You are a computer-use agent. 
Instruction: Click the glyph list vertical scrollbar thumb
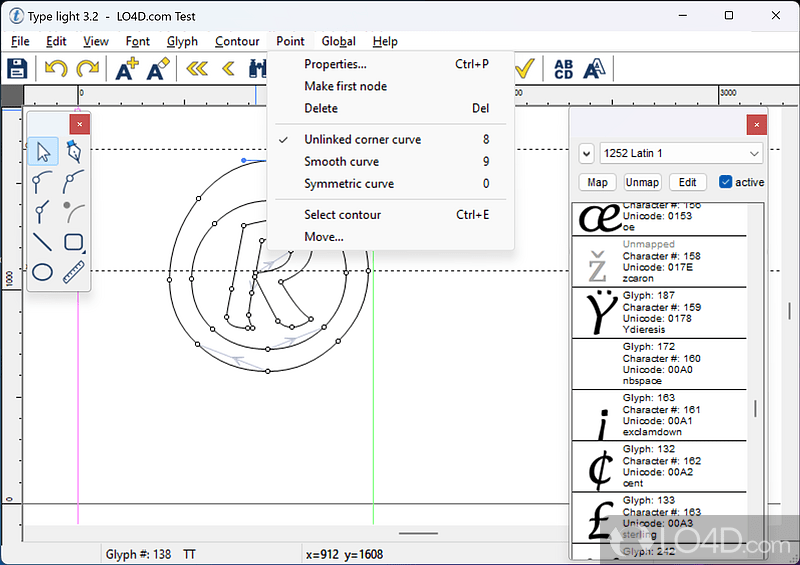coord(755,408)
